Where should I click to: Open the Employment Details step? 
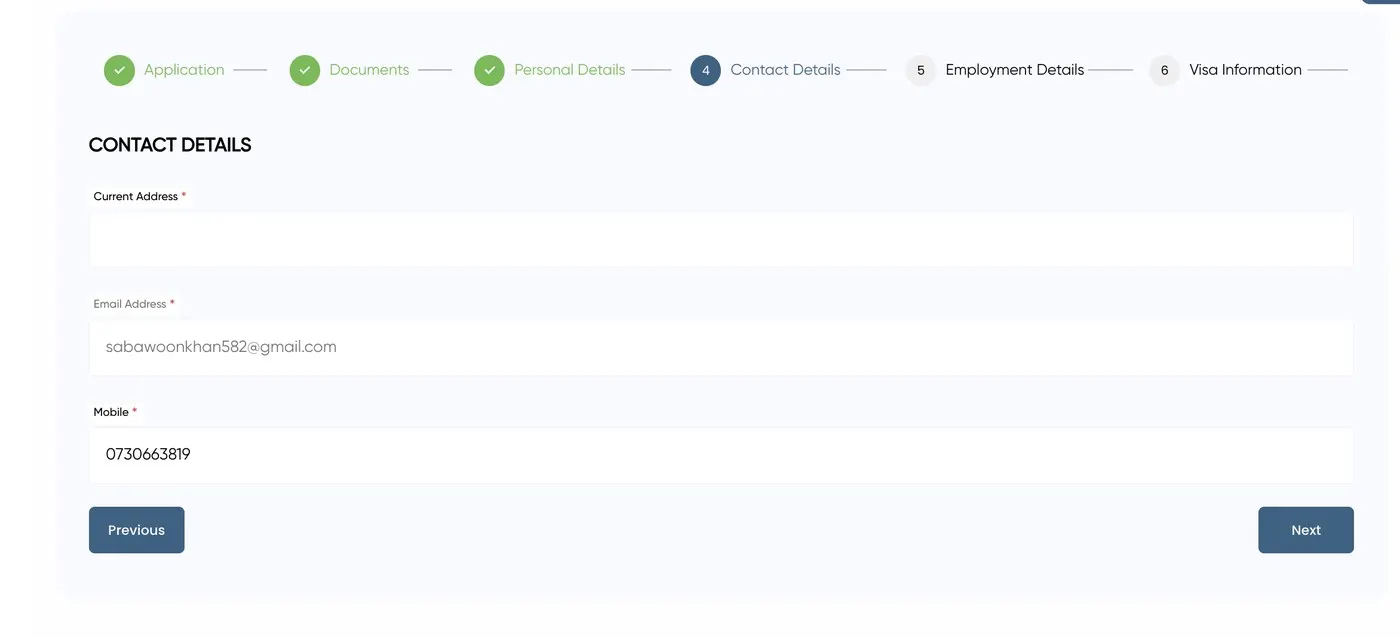(x=1015, y=70)
